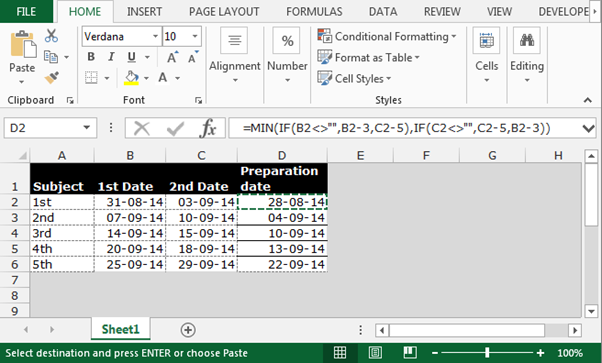The image size is (602, 363).
Task: Switch to Page Break Preview icon
Action: click(x=410, y=353)
